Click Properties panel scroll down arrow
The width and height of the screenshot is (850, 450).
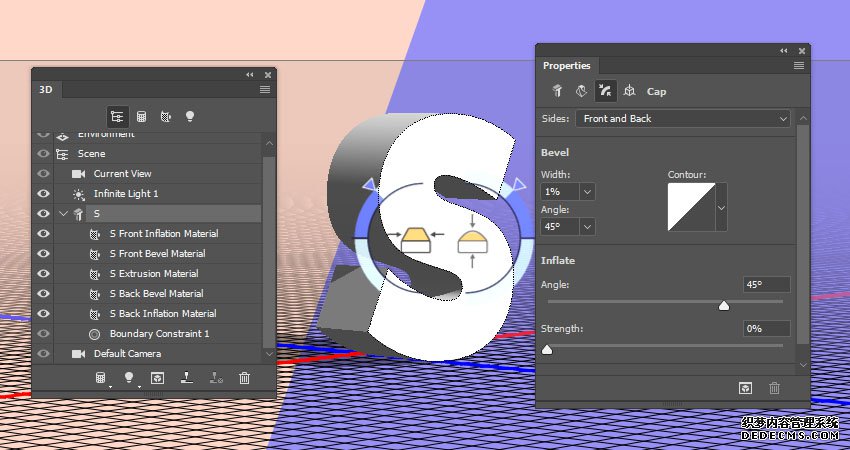click(x=803, y=365)
